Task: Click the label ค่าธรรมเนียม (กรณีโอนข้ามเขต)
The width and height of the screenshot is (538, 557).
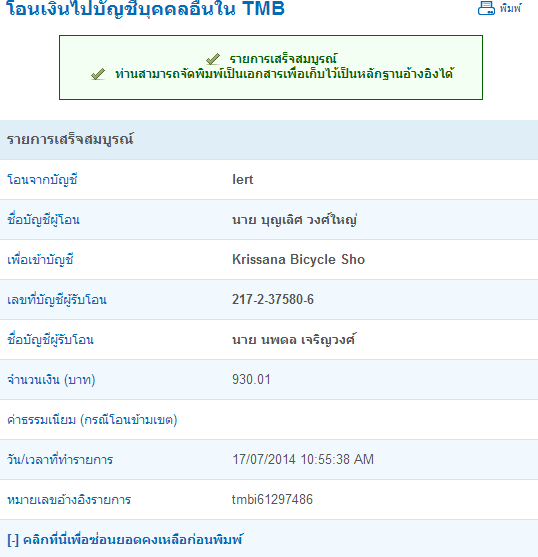Action: coord(92,420)
